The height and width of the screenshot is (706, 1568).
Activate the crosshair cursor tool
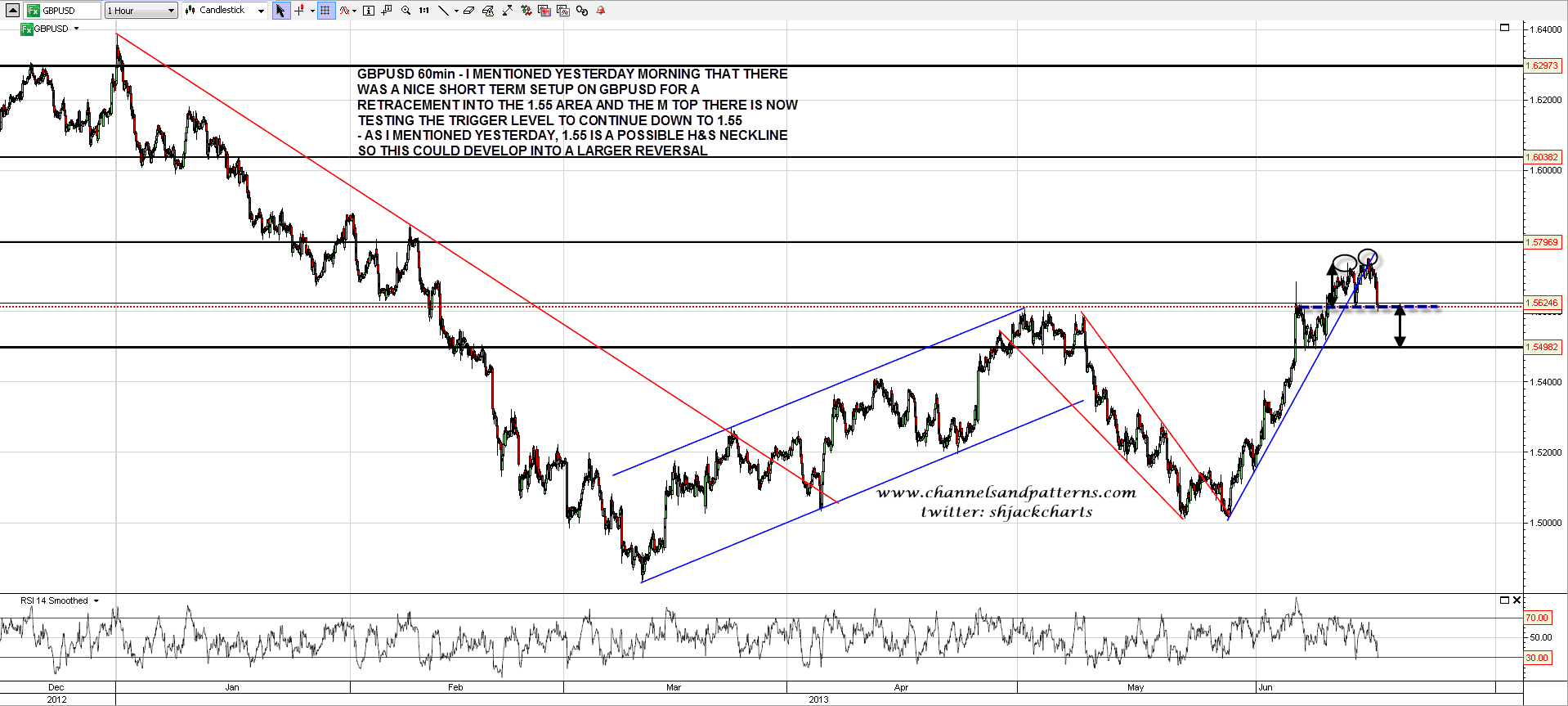(x=300, y=11)
